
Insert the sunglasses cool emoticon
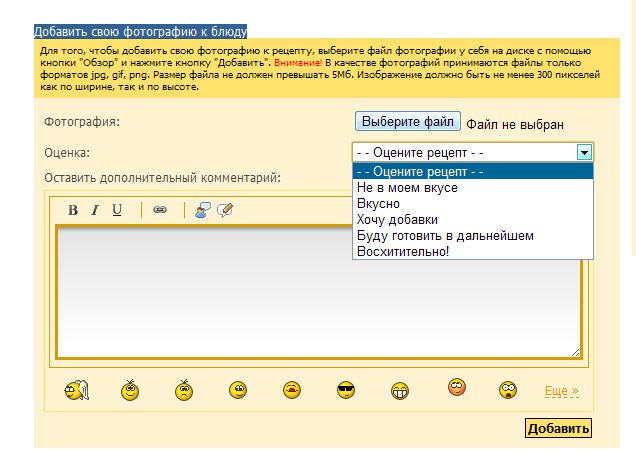pyautogui.click(x=346, y=390)
